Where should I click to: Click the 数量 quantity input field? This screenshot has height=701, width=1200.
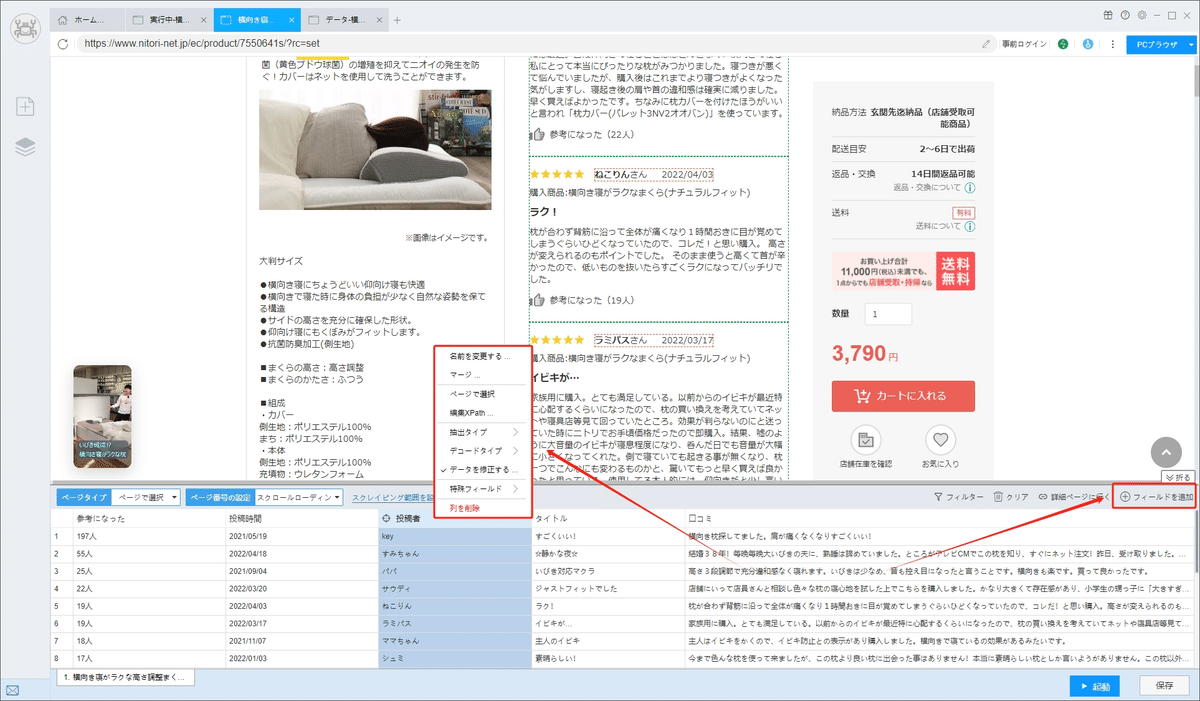coord(888,314)
